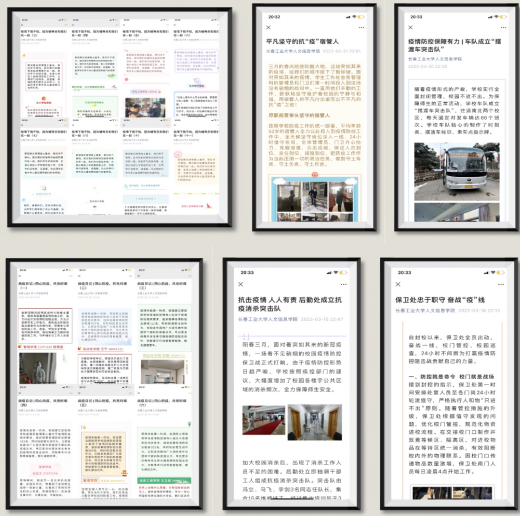Open 长春工业大学人文信息学院 link under the 摆渡车突击队 title
Viewport: 520px width, 516px height.
tap(435, 59)
